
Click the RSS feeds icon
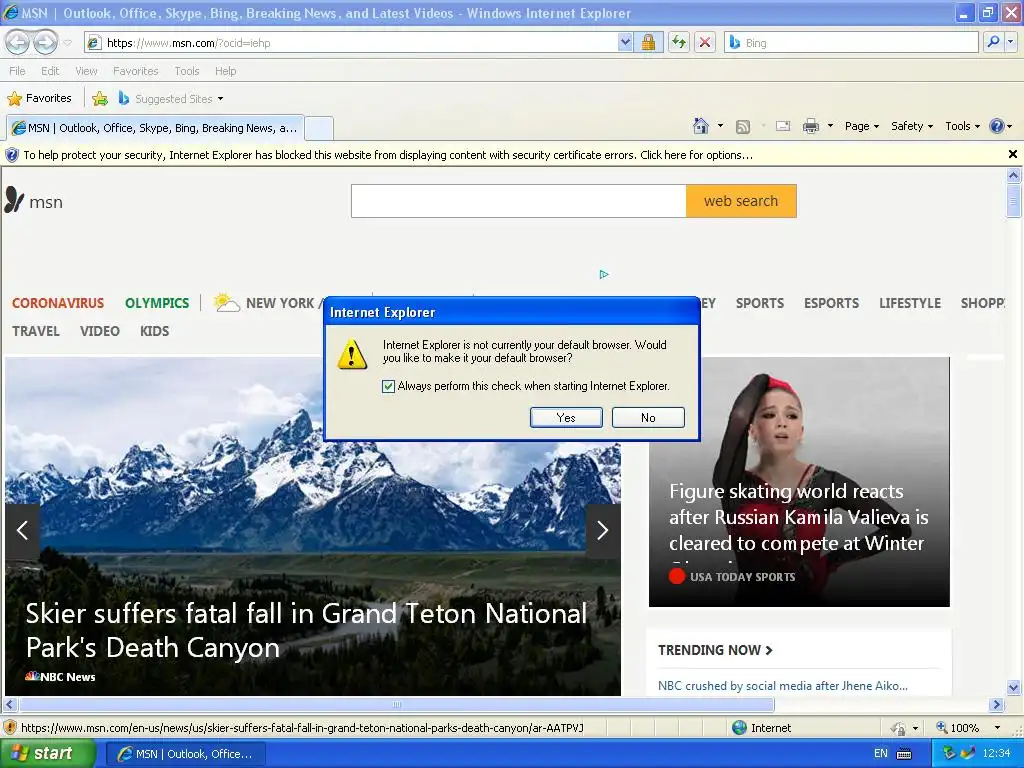click(743, 127)
